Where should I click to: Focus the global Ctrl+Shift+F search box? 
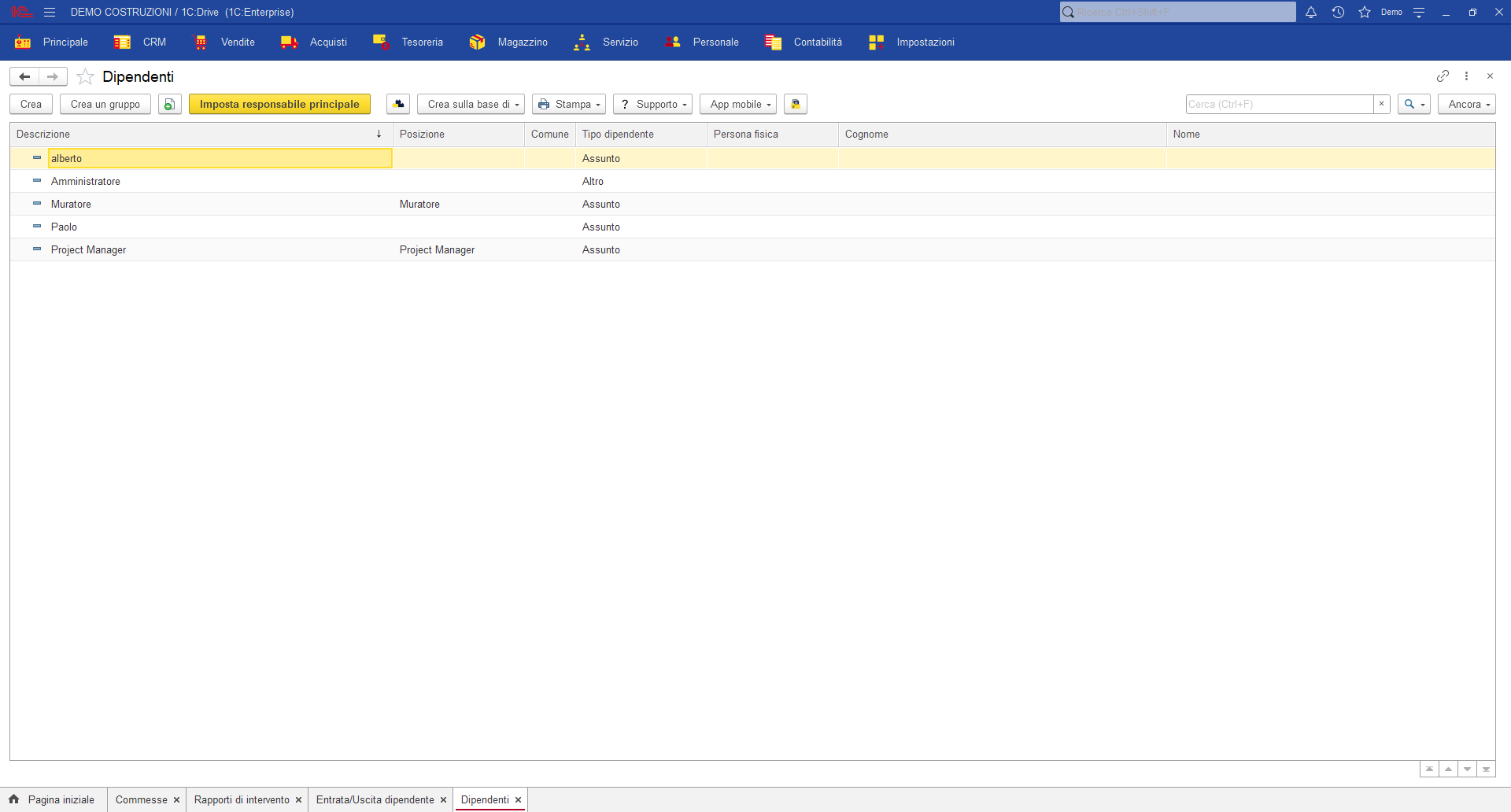pyautogui.click(x=1178, y=12)
